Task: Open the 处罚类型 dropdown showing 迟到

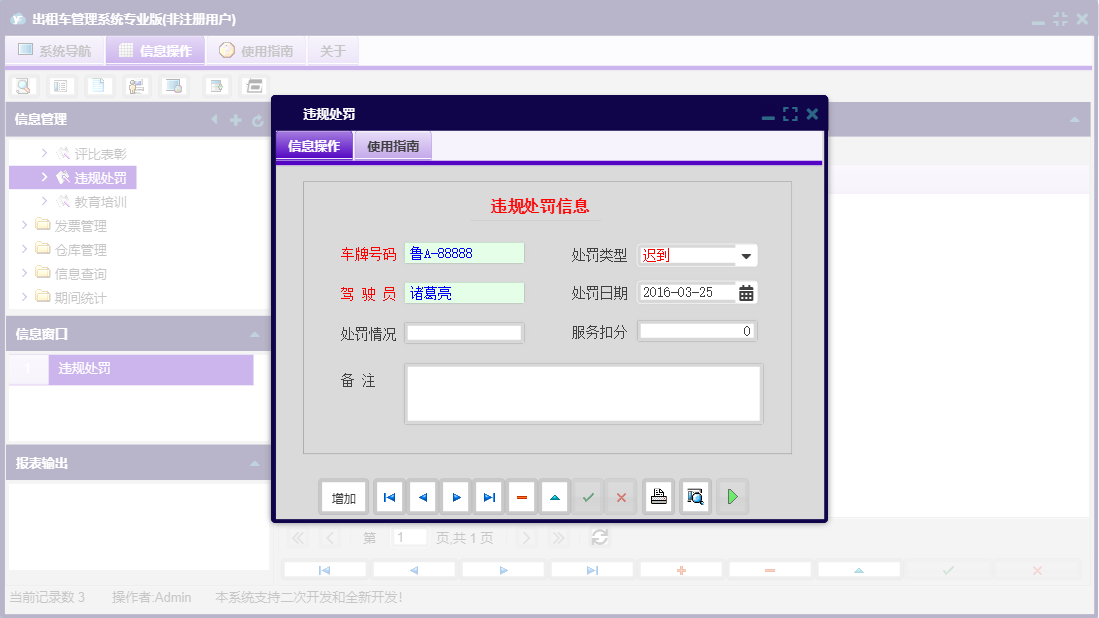Action: click(746, 255)
